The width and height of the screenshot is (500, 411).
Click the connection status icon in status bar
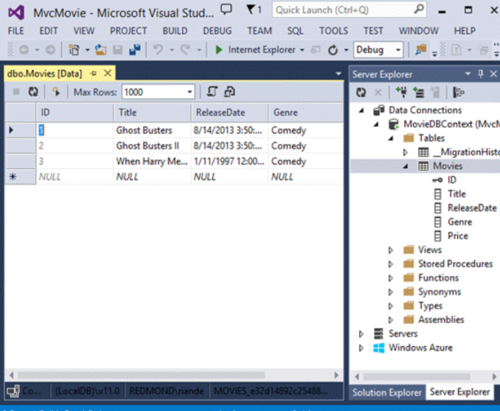coord(13,391)
